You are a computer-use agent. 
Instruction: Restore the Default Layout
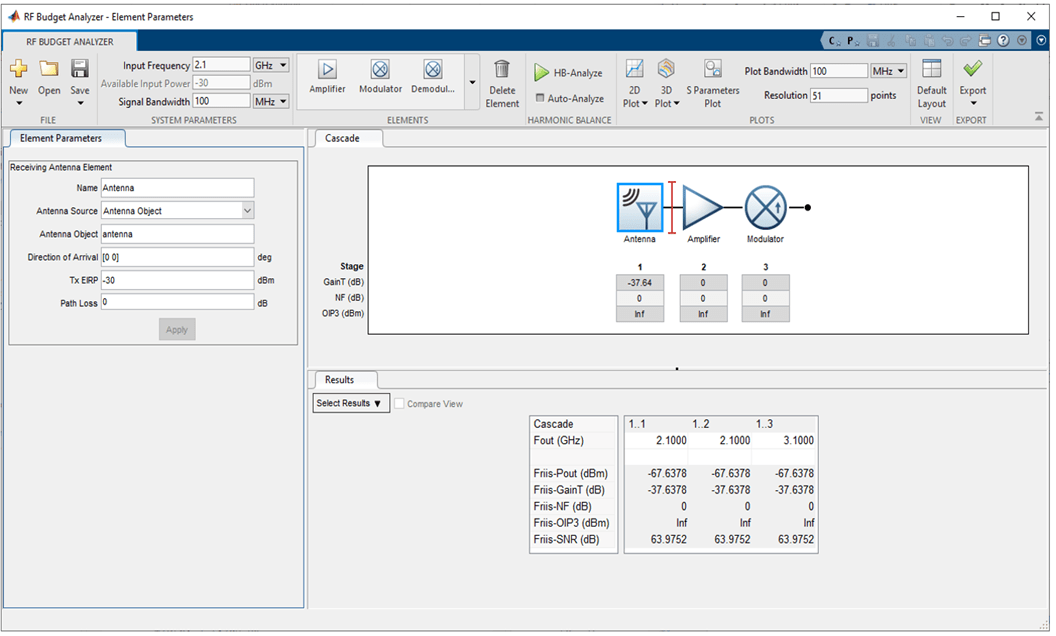(931, 83)
